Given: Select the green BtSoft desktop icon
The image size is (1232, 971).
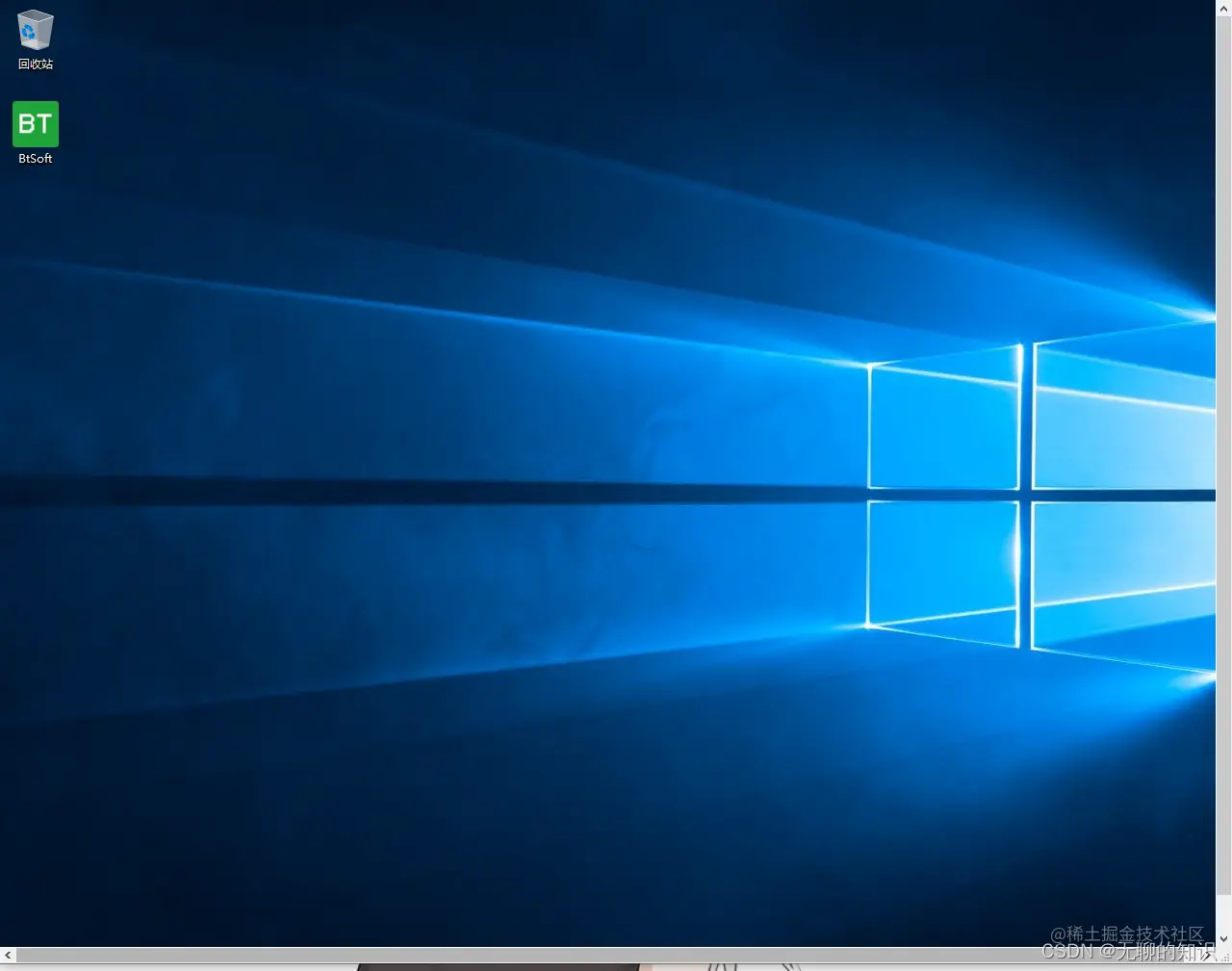Looking at the screenshot, I should [x=36, y=133].
